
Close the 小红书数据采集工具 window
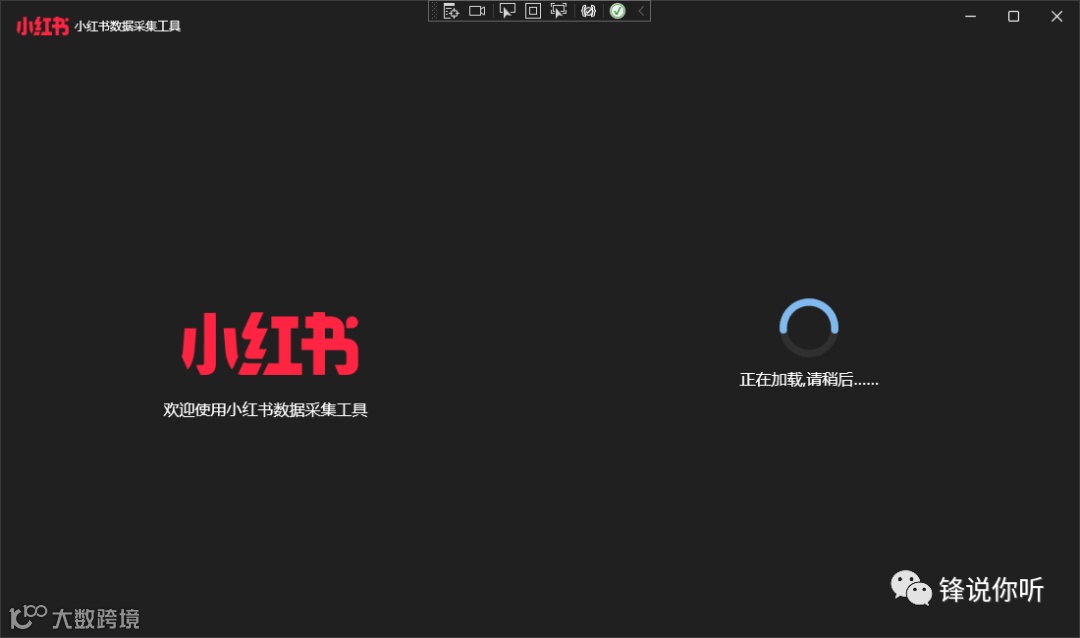1057,16
